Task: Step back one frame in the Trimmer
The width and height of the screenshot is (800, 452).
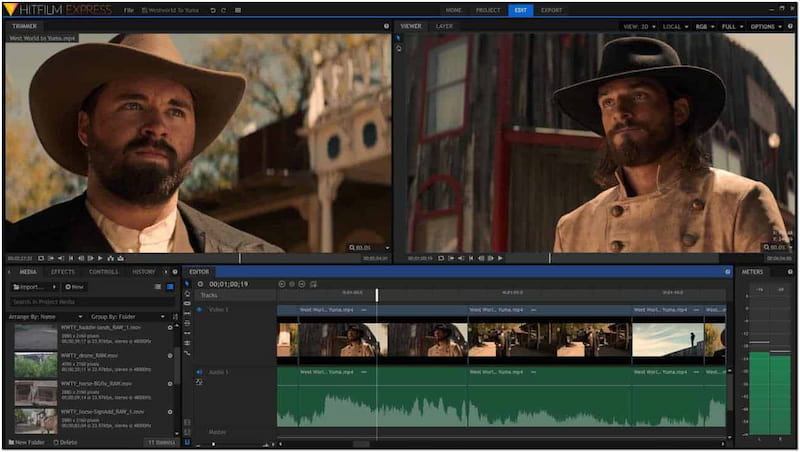Action: pos(81,259)
